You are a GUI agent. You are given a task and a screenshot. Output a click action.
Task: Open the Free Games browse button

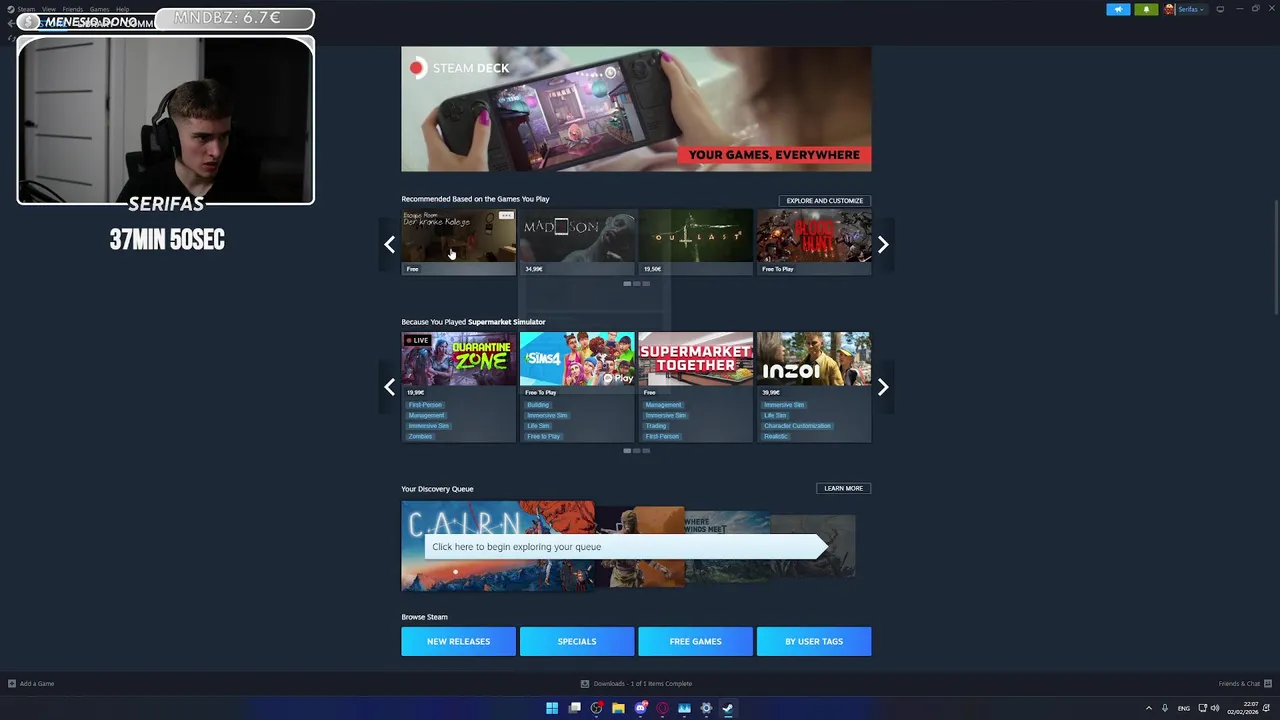tap(695, 641)
